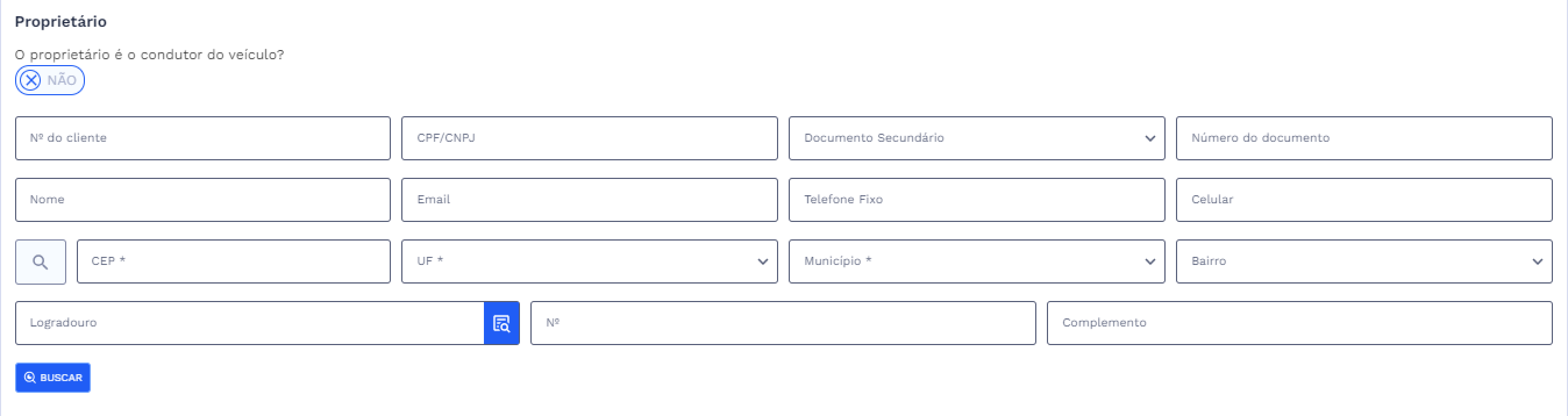Expand the UF state dropdown

[x=589, y=261]
